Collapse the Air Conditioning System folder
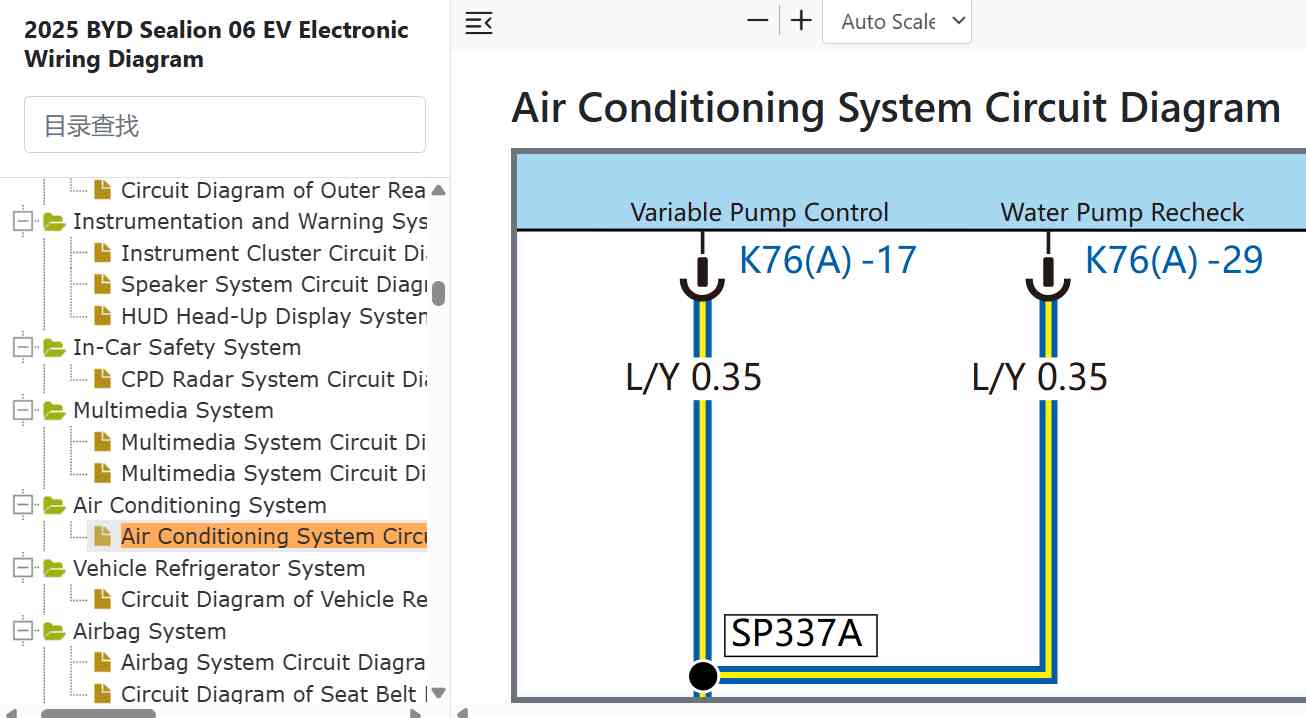The width and height of the screenshot is (1306, 718). pyautogui.click(x=22, y=505)
